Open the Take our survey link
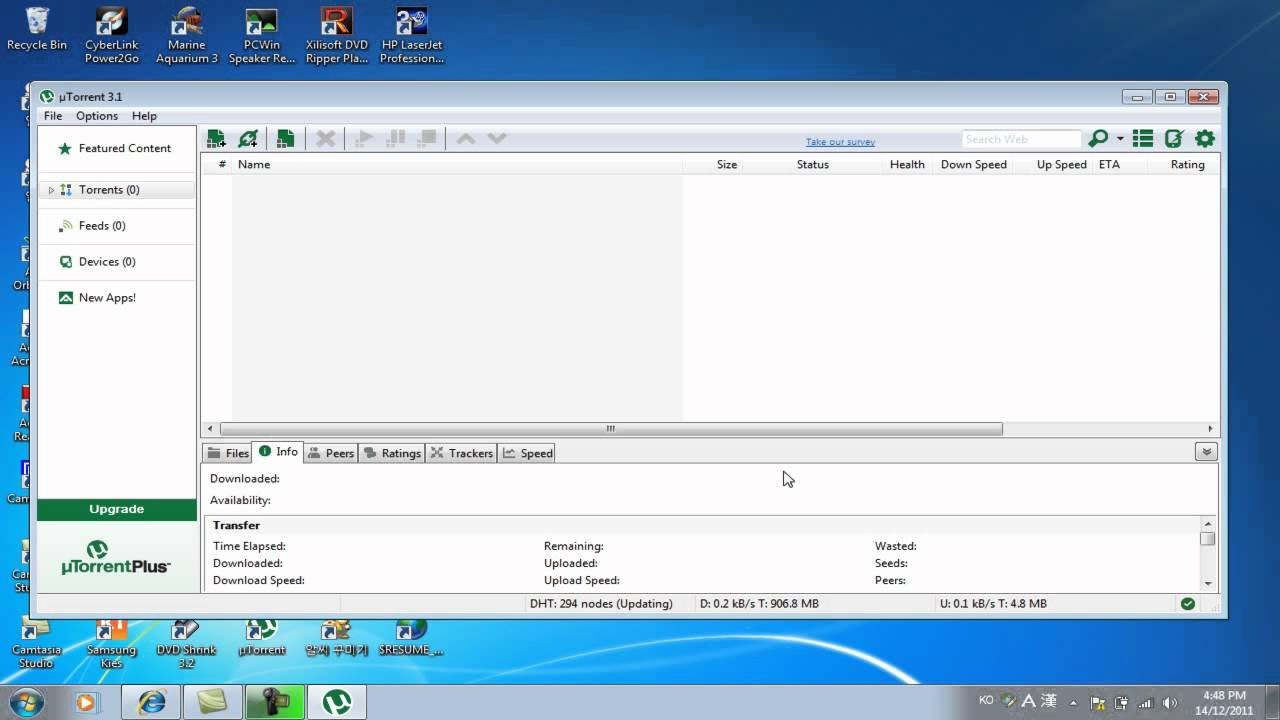This screenshot has height=720, width=1280. click(x=840, y=142)
